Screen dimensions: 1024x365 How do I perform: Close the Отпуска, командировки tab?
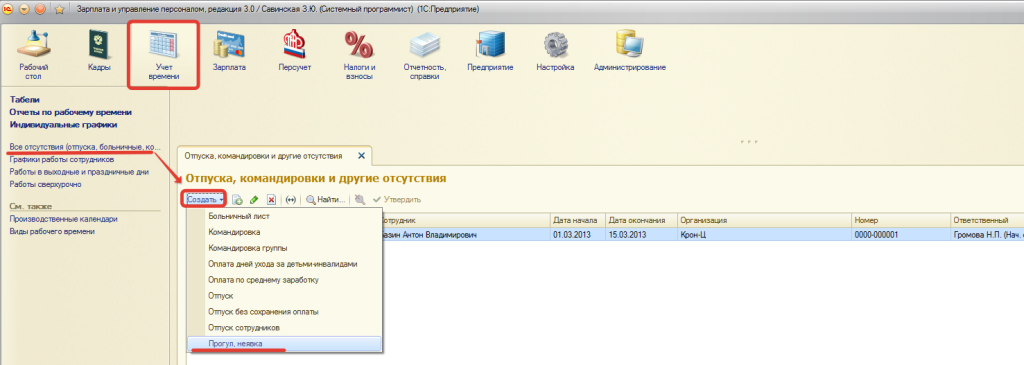[361, 156]
